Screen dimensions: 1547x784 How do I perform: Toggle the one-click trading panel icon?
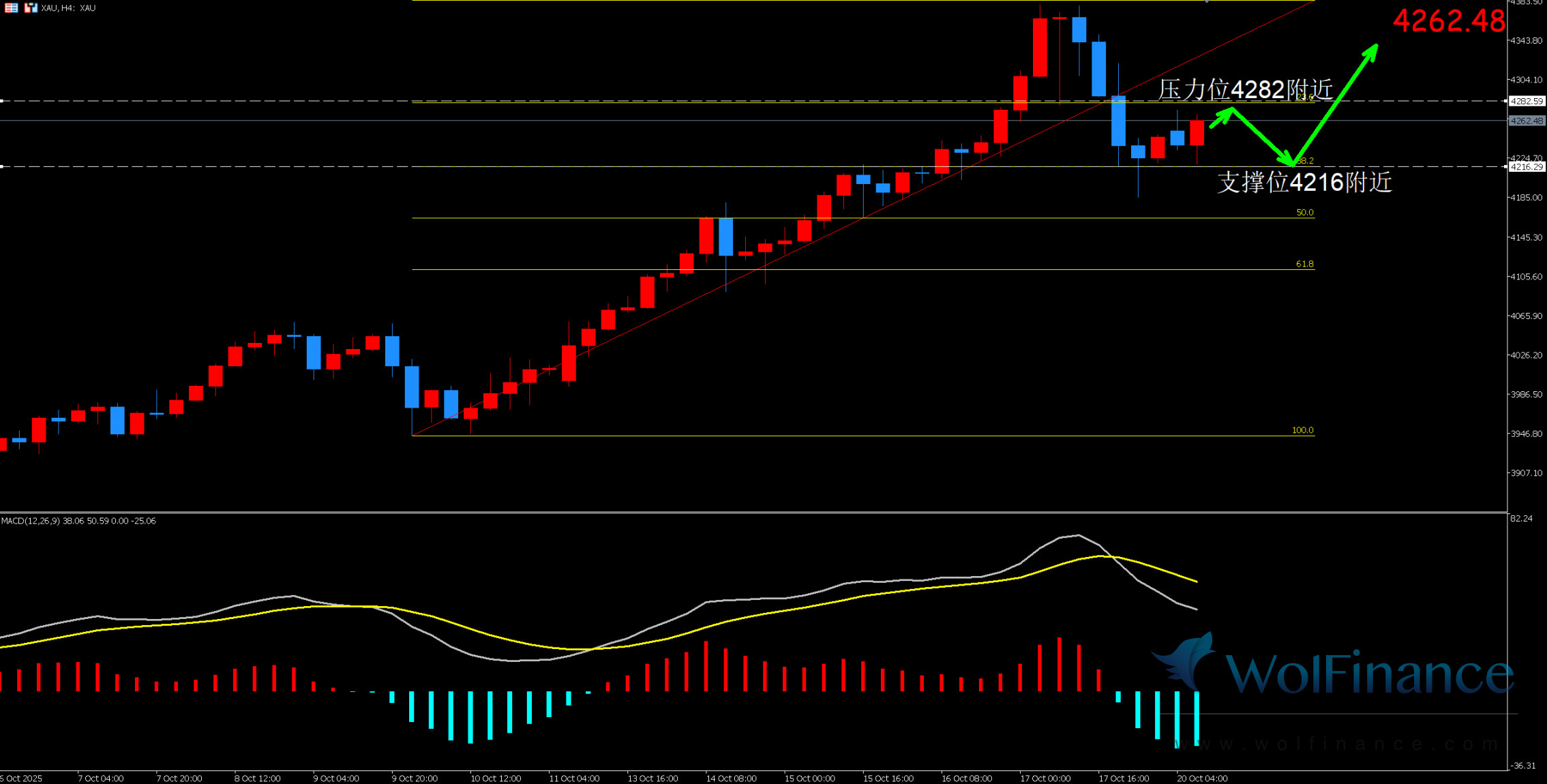[31, 7]
